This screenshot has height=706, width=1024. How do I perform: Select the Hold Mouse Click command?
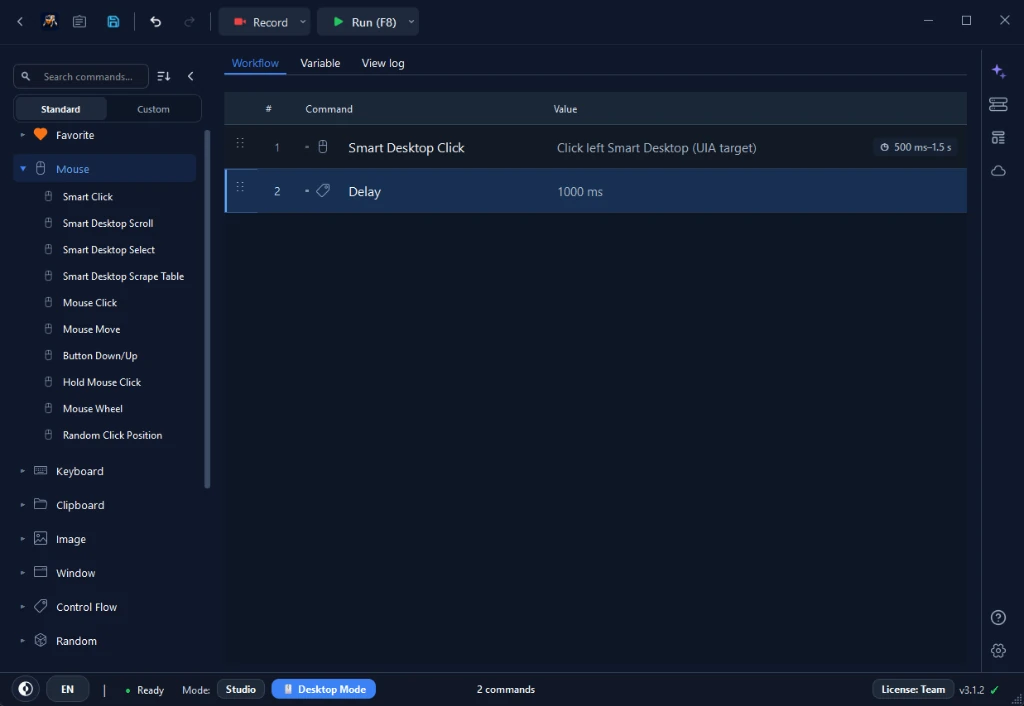[102, 382]
